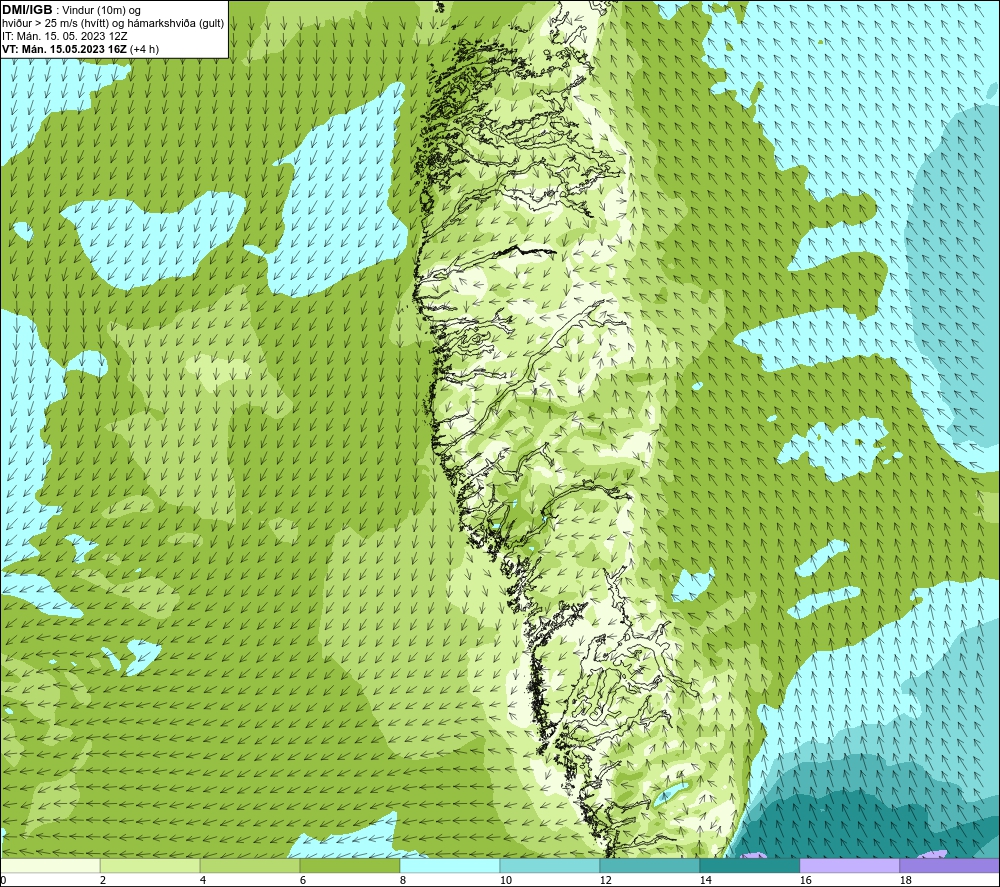Viewport: 1000px width, 887px height.
Task: Click the 8–10 m/s light cyan legend swatch
Action: [x=450, y=865]
